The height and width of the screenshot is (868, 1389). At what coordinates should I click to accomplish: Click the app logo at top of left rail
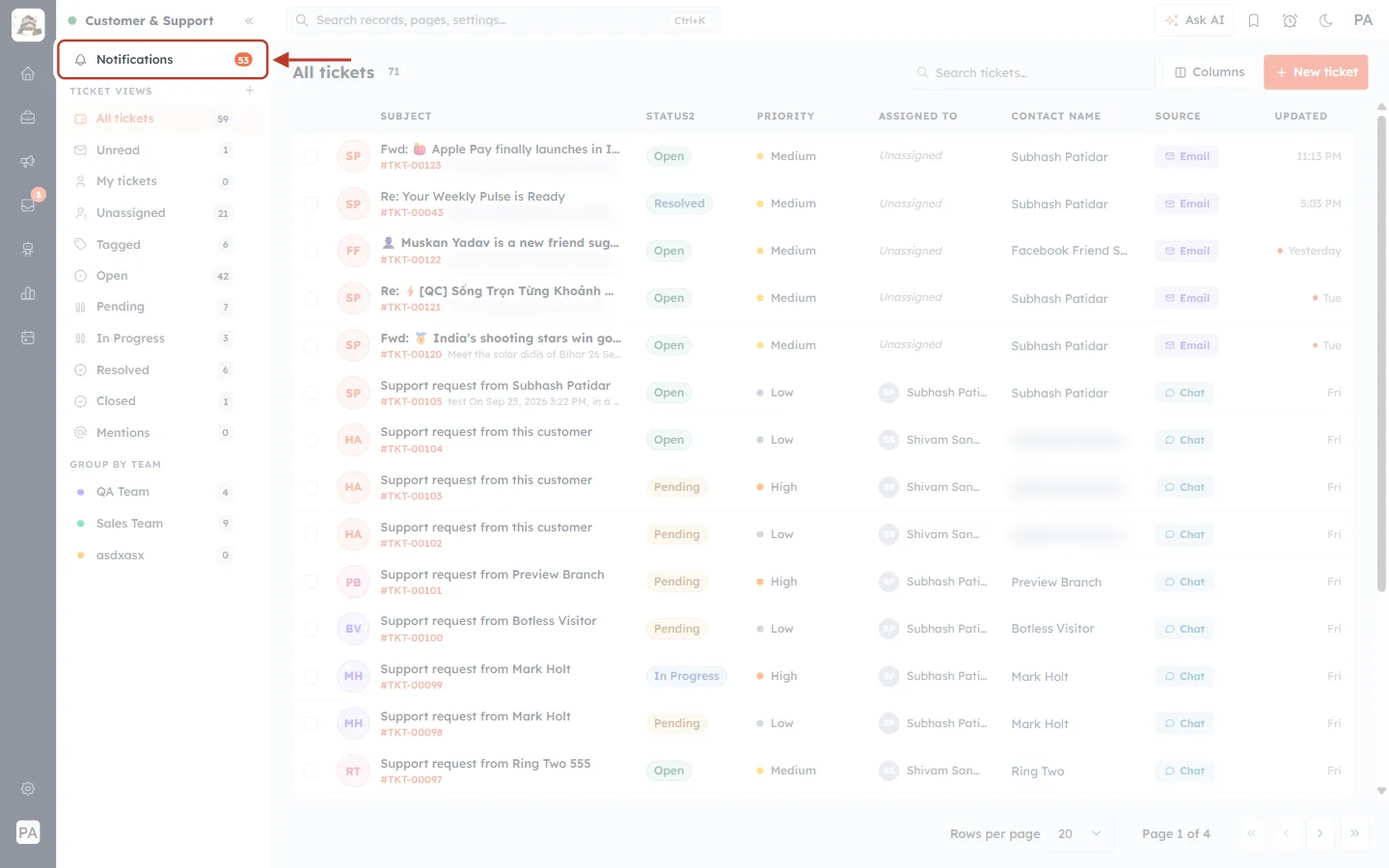click(28, 25)
